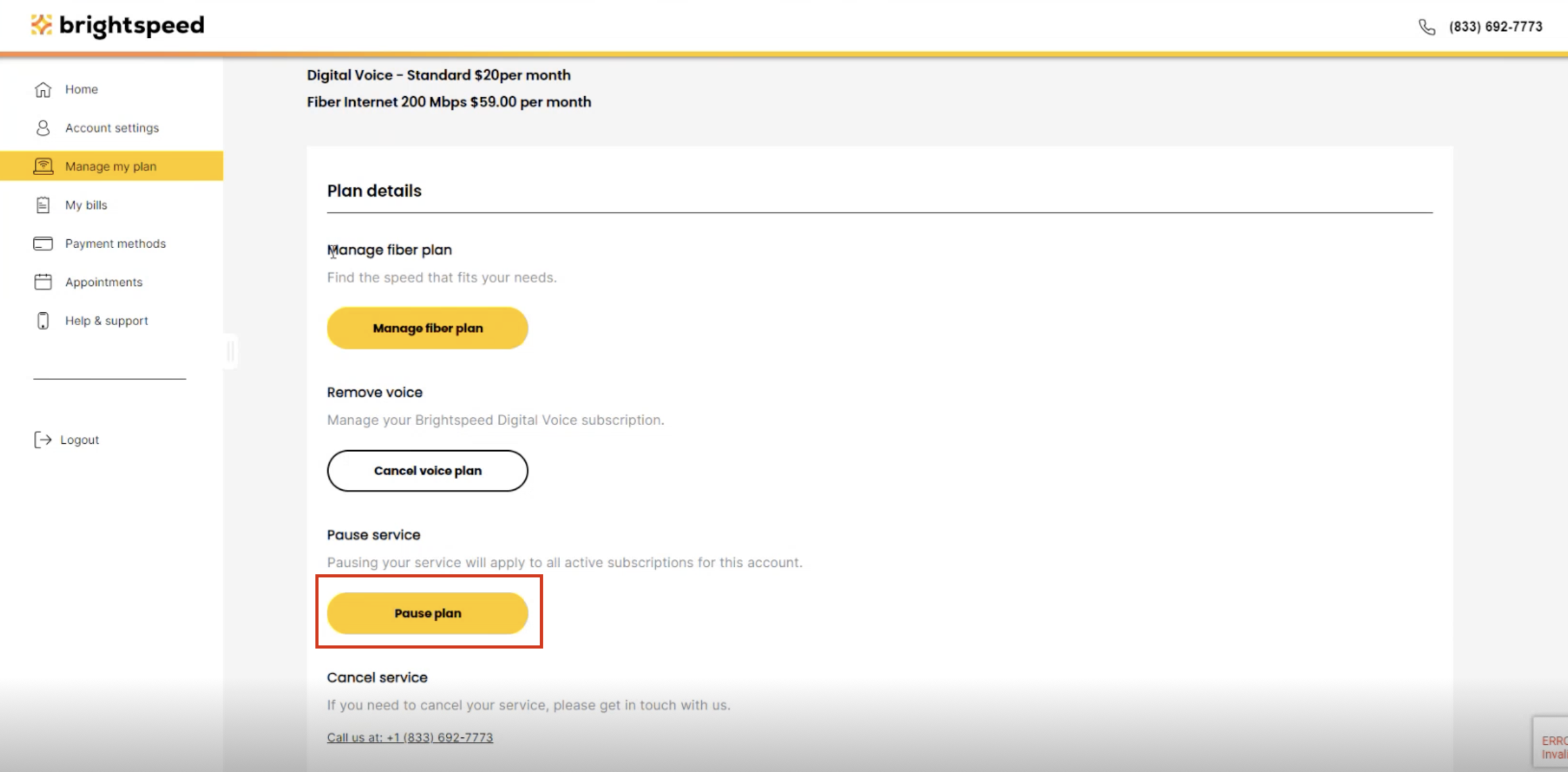Go to My bills

pos(86,205)
